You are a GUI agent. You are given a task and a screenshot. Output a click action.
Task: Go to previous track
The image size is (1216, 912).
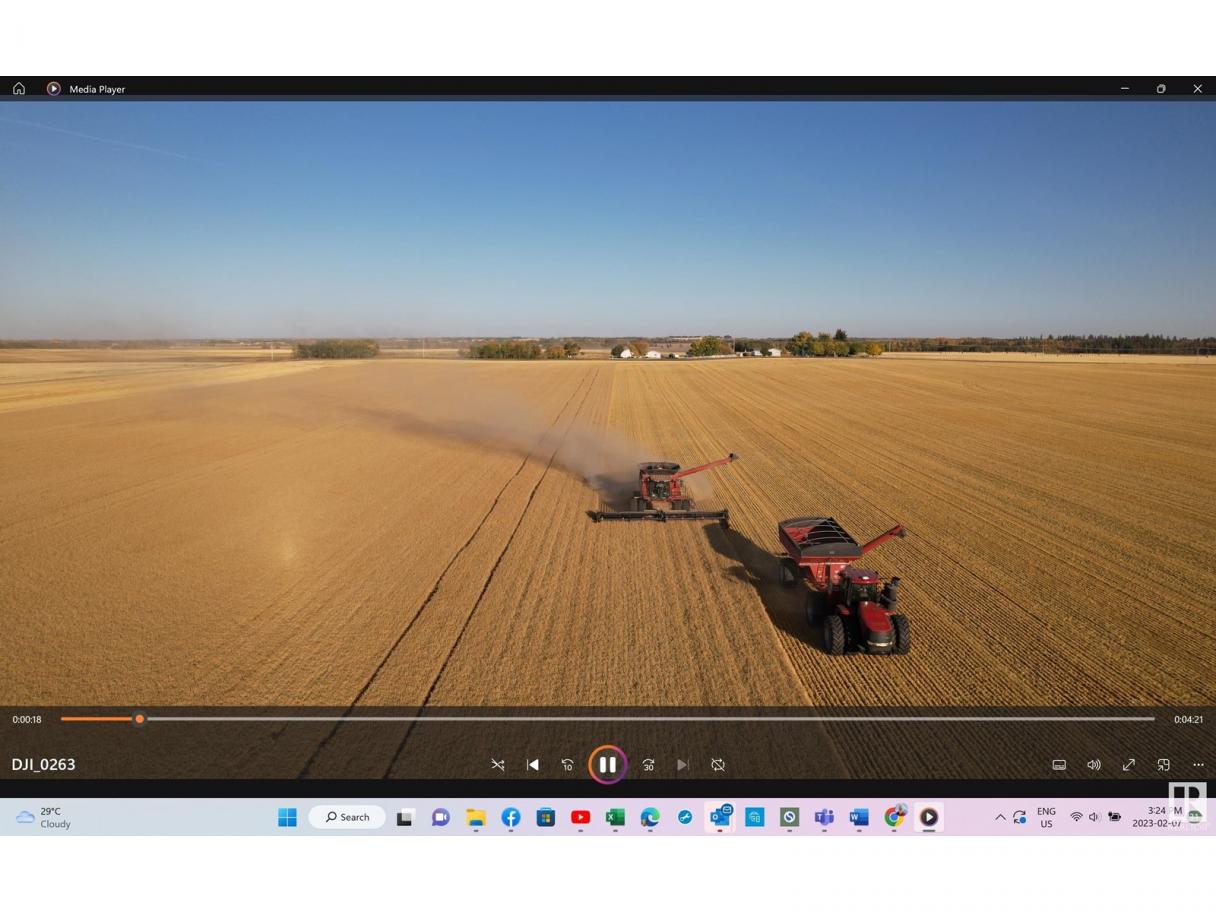pyautogui.click(x=533, y=765)
